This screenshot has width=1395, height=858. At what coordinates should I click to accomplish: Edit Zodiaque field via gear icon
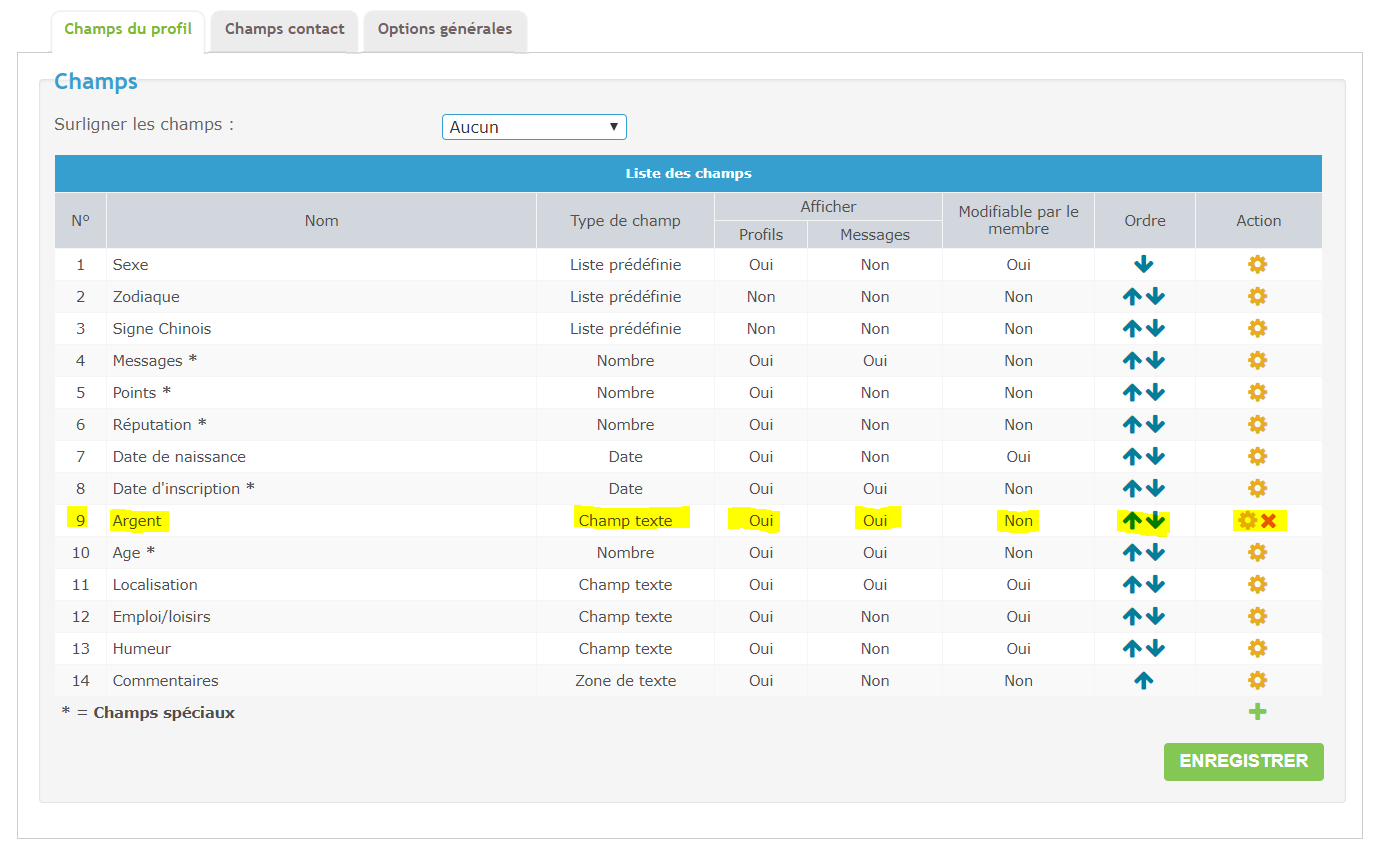pos(1258,297)
